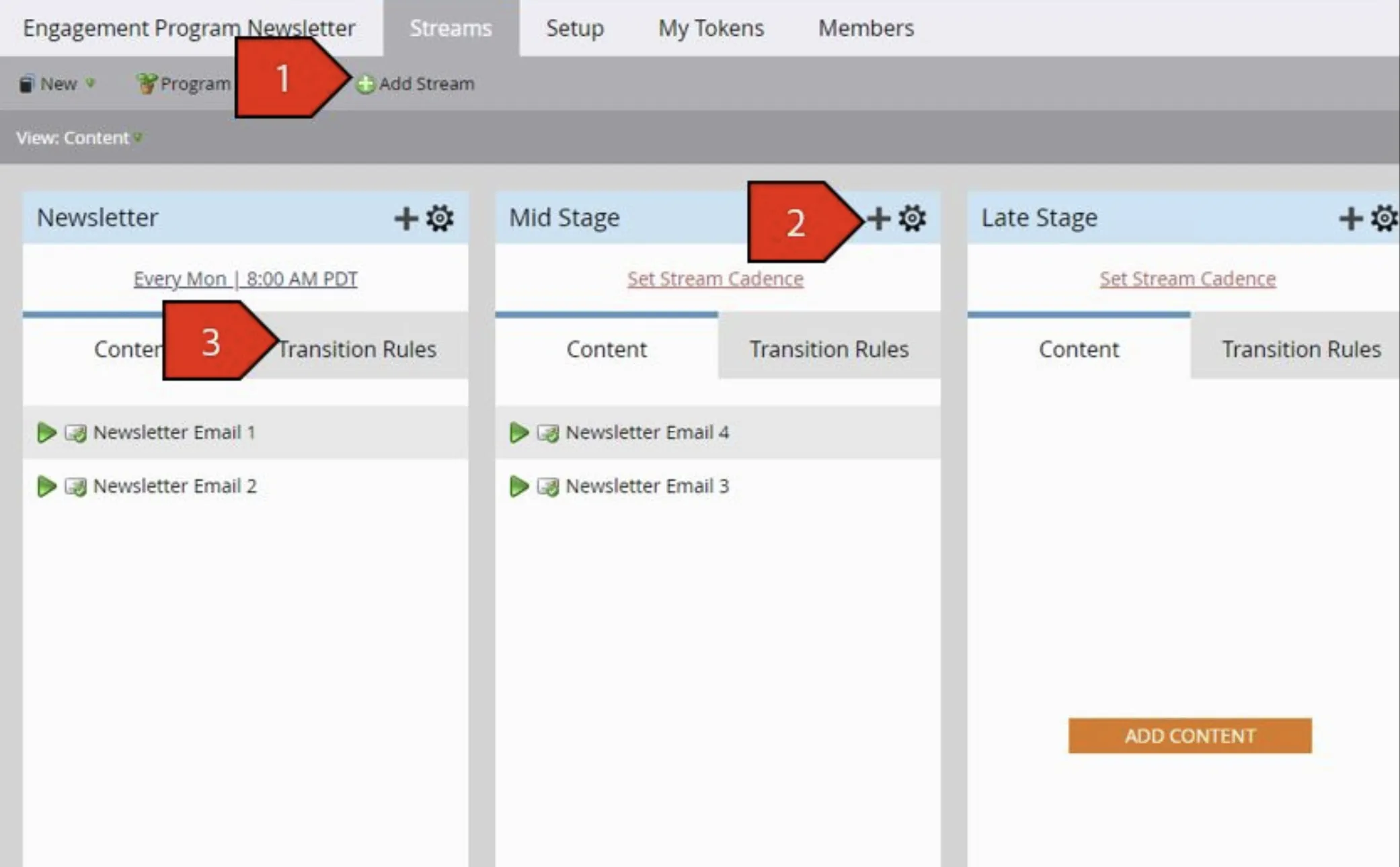Select the Newsletter Email 3 row text
Screen dimensions: 1400x867
[647, 486]
